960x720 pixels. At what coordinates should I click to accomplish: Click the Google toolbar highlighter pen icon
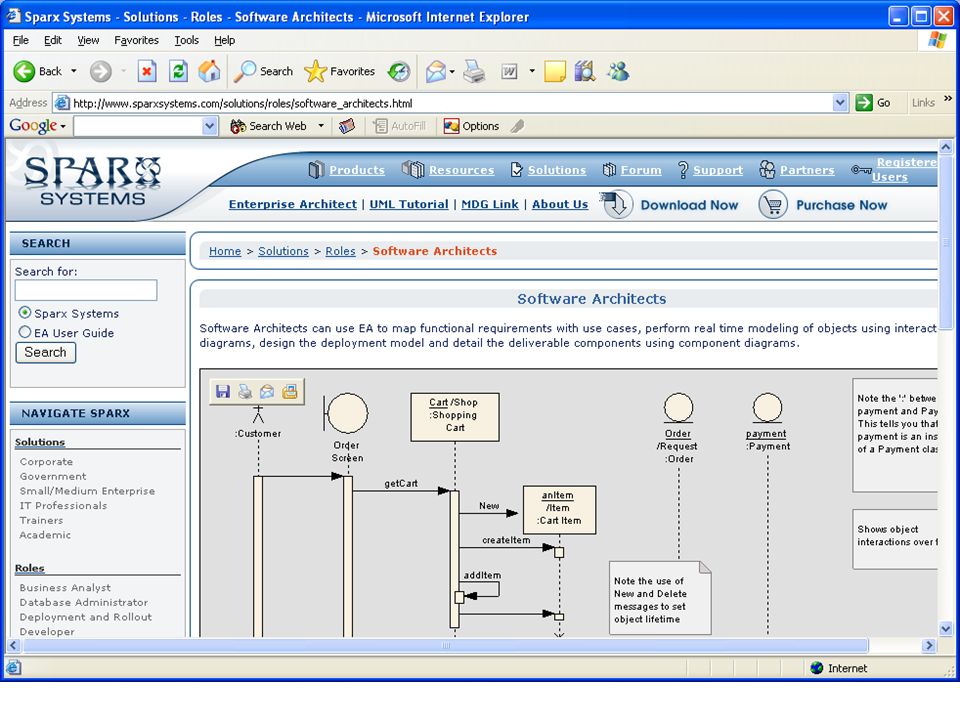pyautogui.click(x=517, y=126)
